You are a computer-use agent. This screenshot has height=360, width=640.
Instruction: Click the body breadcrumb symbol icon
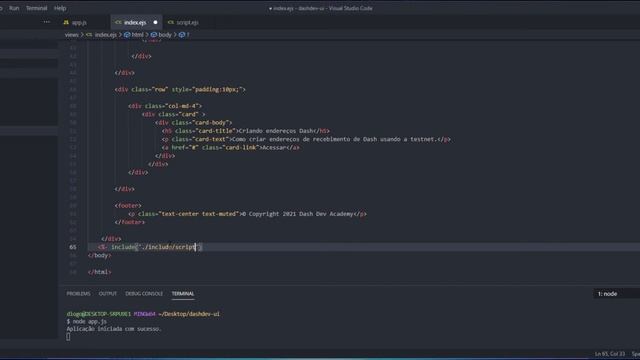click(x=154, y=35)
